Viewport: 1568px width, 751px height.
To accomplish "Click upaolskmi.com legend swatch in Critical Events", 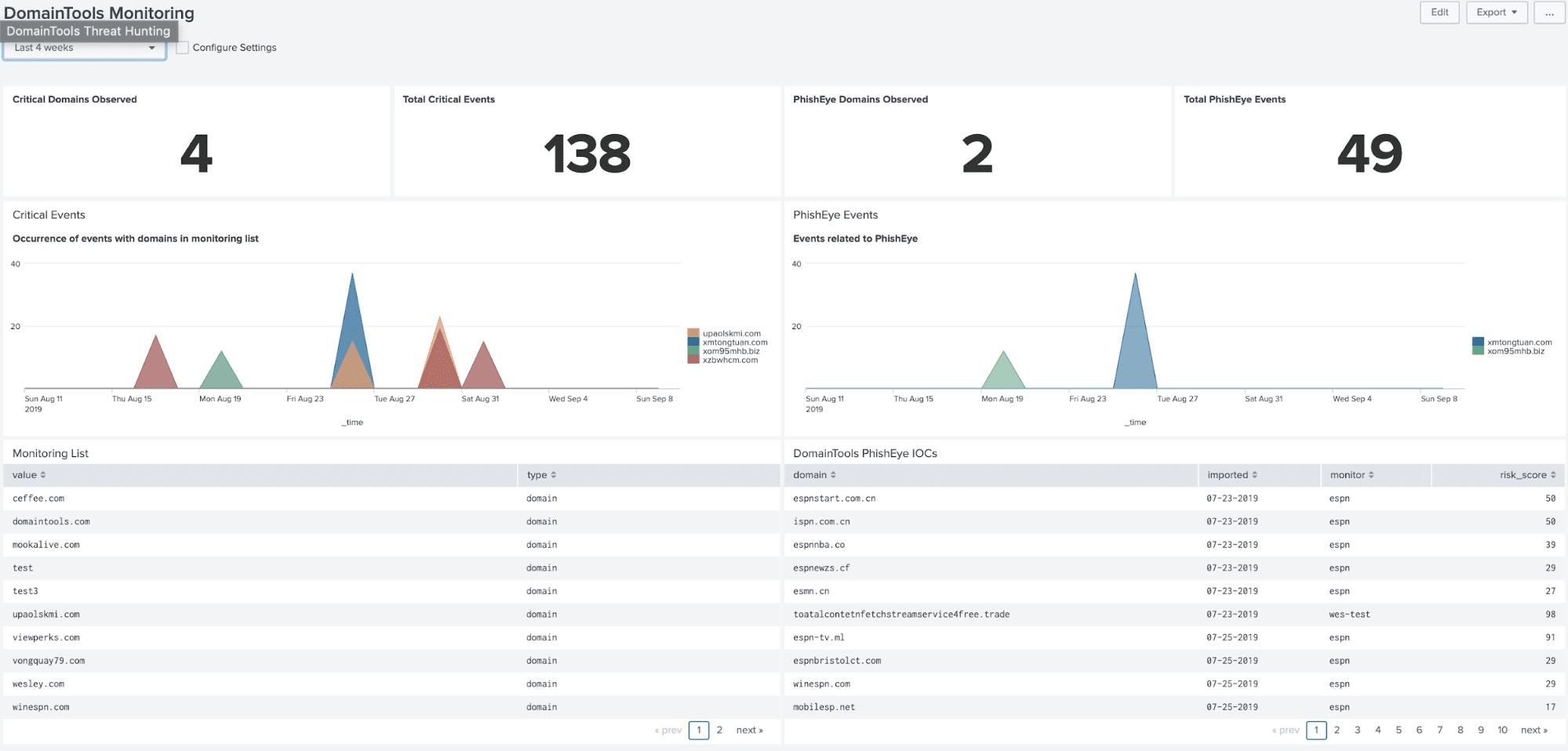I will point(693,334).
